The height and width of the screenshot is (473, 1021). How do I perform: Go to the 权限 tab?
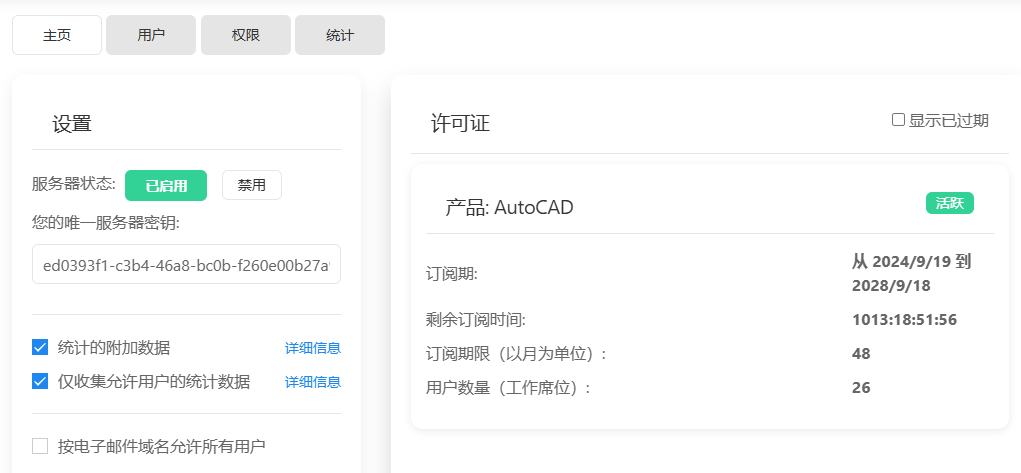click(246, 35)
